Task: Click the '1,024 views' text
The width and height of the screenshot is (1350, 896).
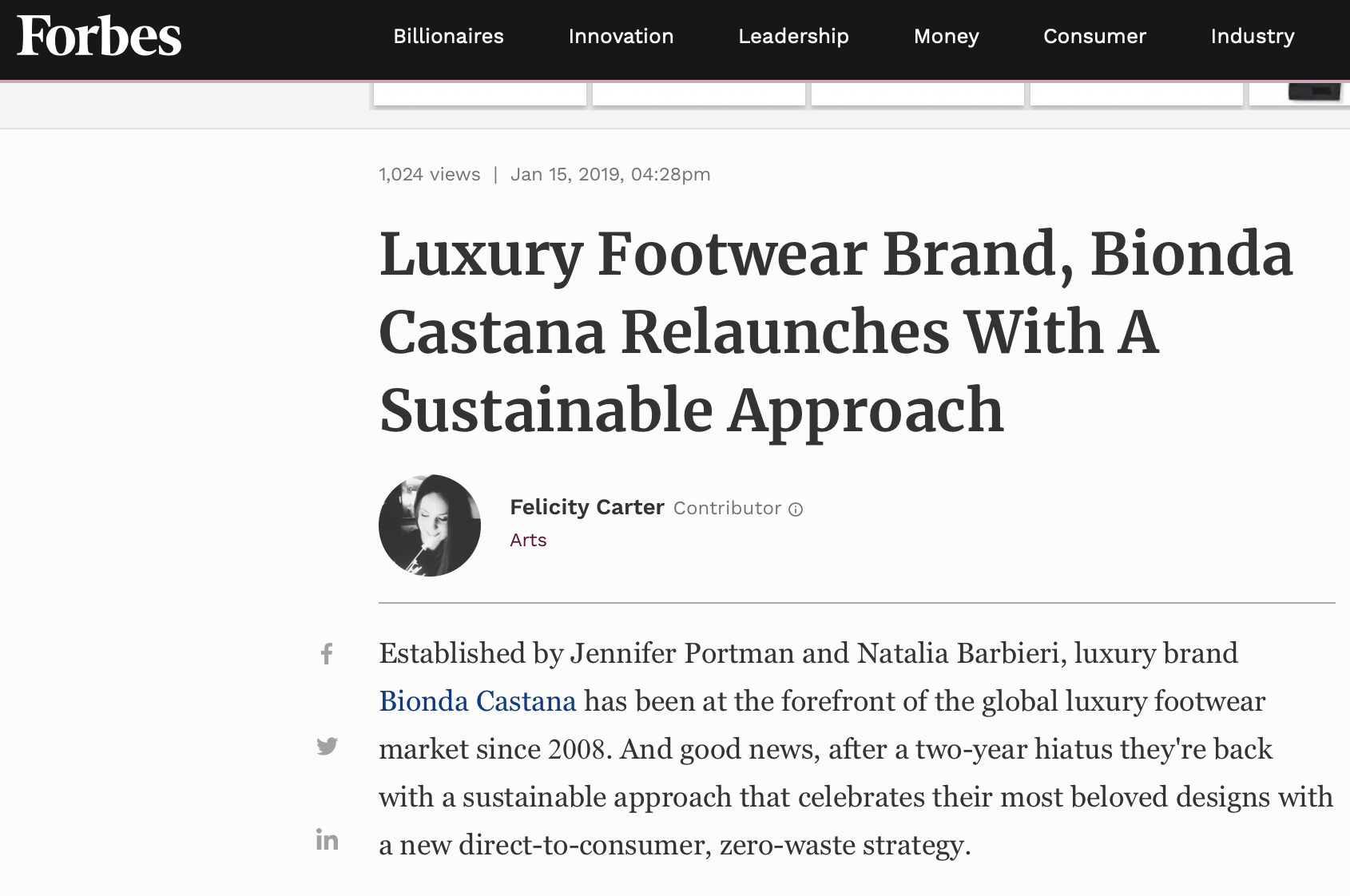Action: (x=430, y=175)
